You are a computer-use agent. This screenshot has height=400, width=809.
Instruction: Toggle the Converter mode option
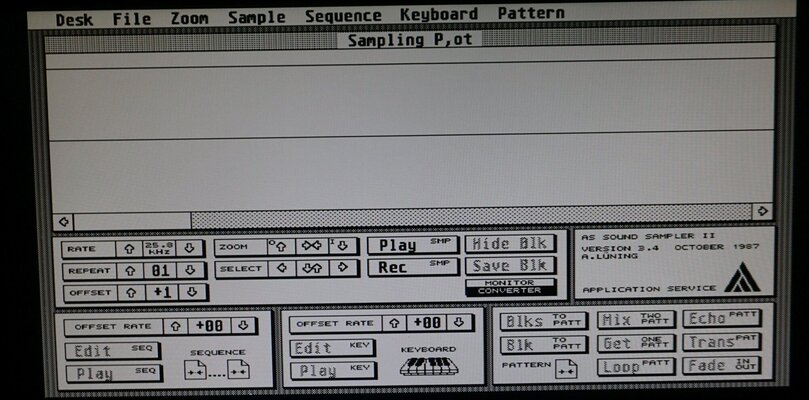coord(509,291)
